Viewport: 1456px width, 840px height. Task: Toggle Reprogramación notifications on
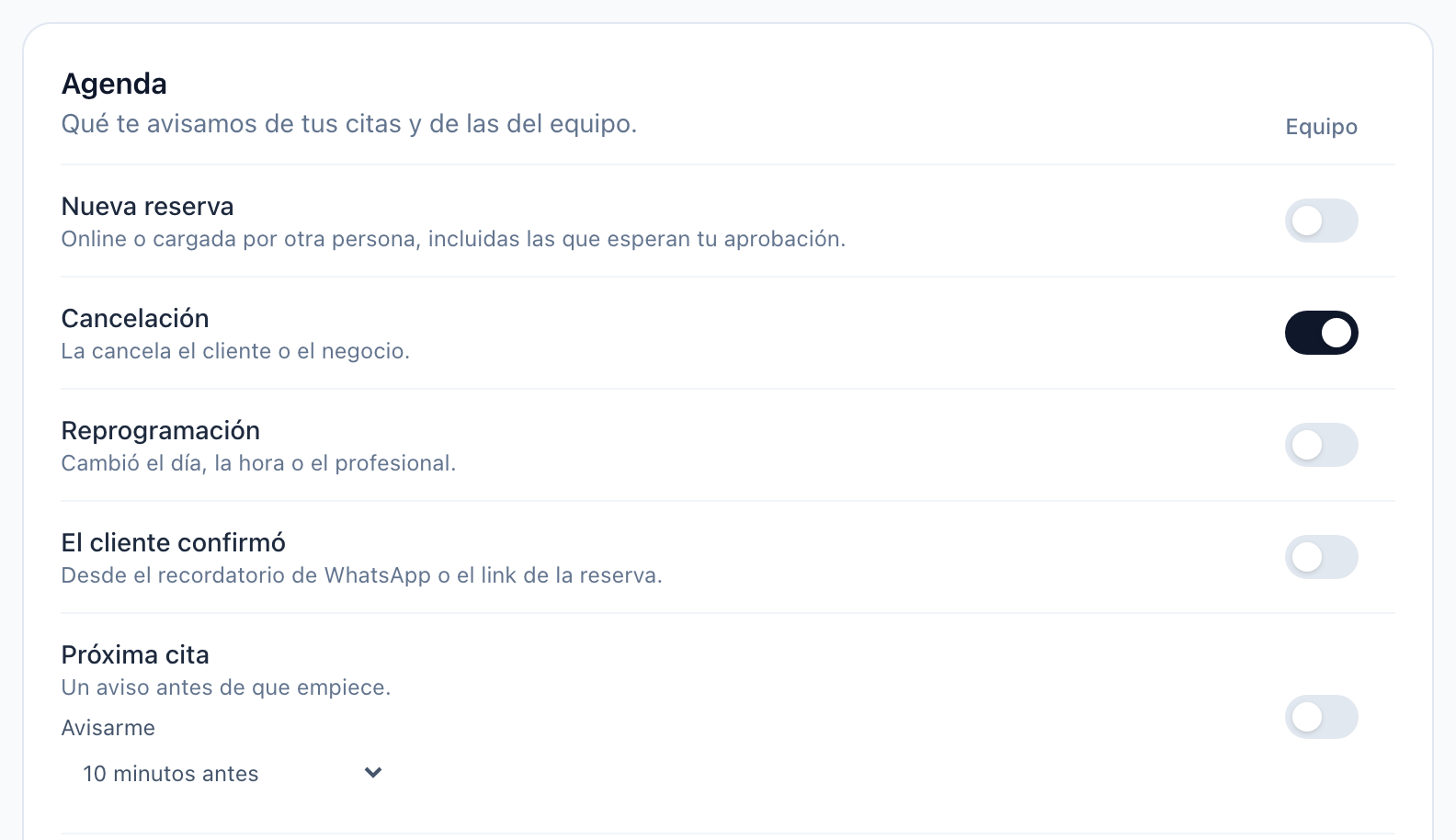coord(1321,445)
